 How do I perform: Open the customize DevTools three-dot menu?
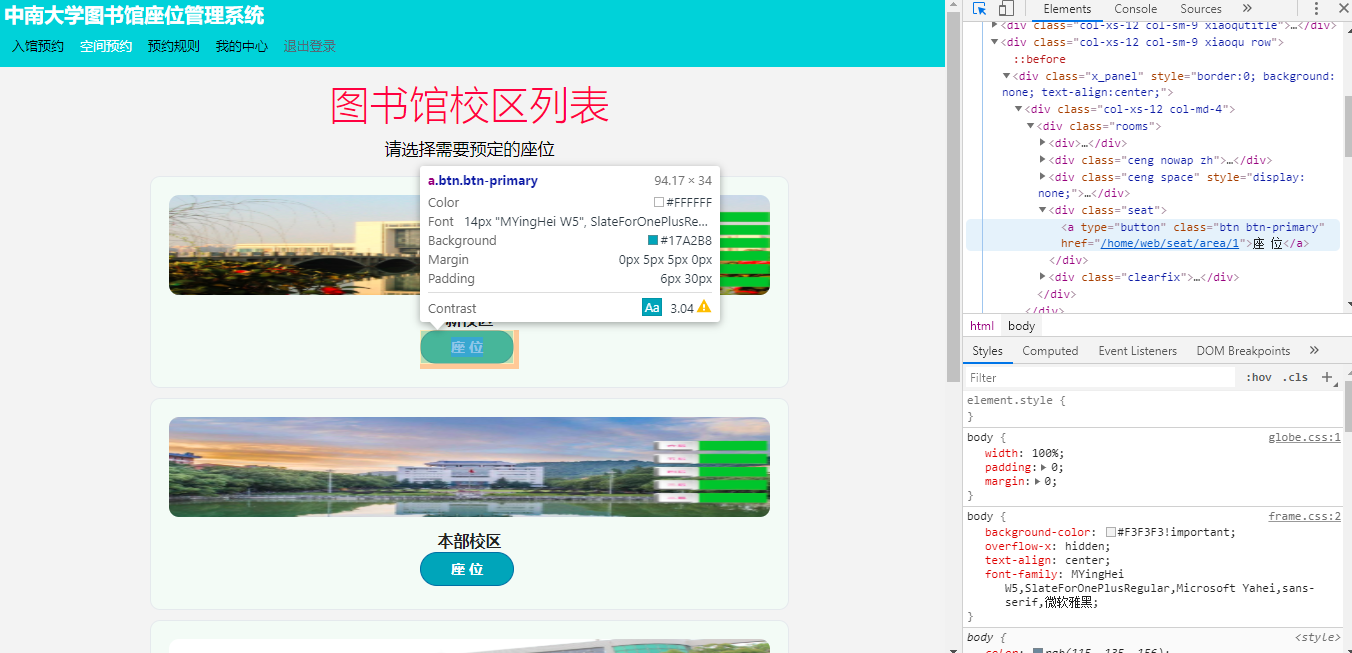[x=1316, y=9]
